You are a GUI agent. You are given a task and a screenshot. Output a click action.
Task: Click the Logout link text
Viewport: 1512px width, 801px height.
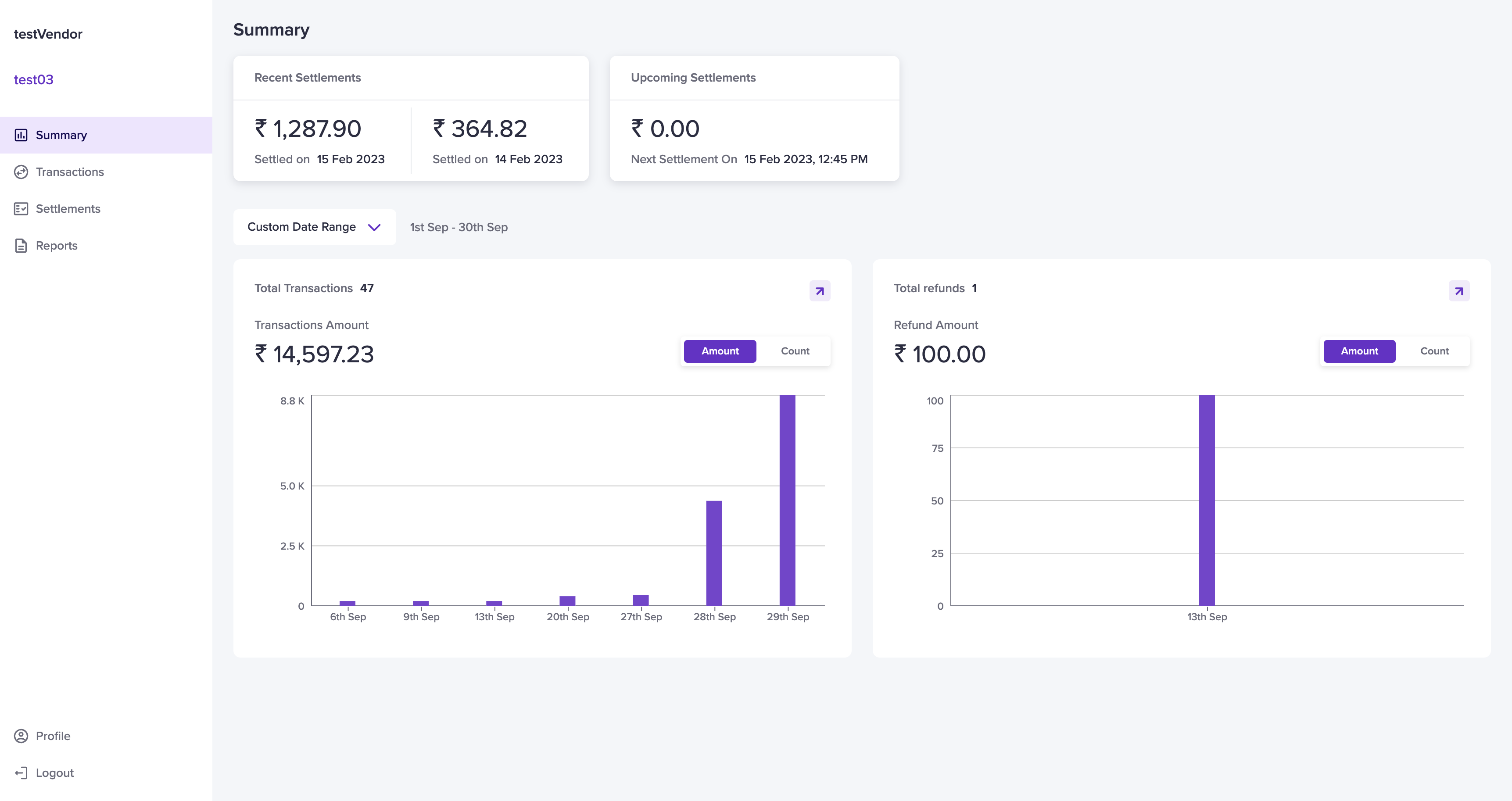[54, 773]
